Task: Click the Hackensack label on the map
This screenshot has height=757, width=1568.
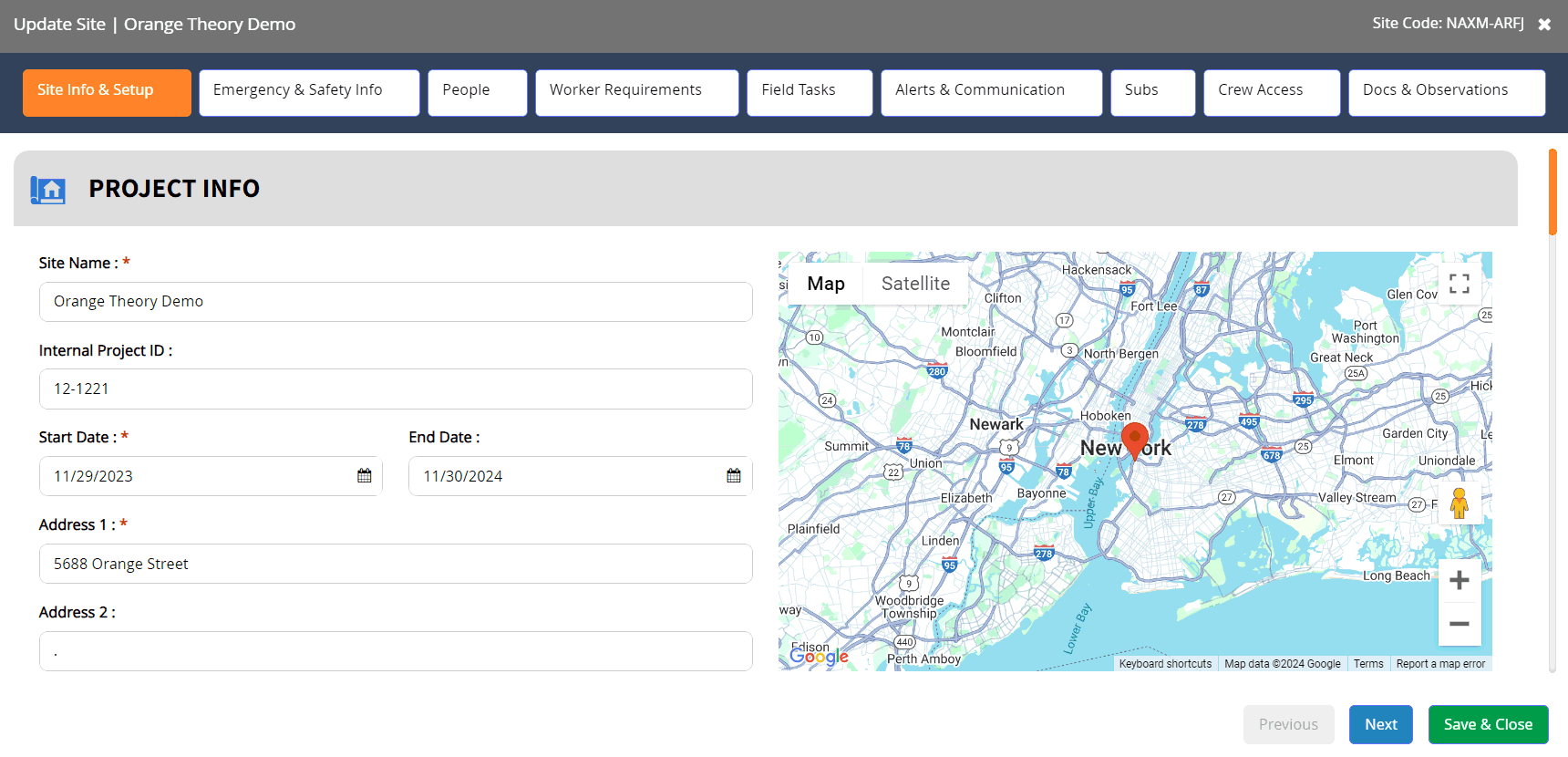Action: coord(1097,270)
